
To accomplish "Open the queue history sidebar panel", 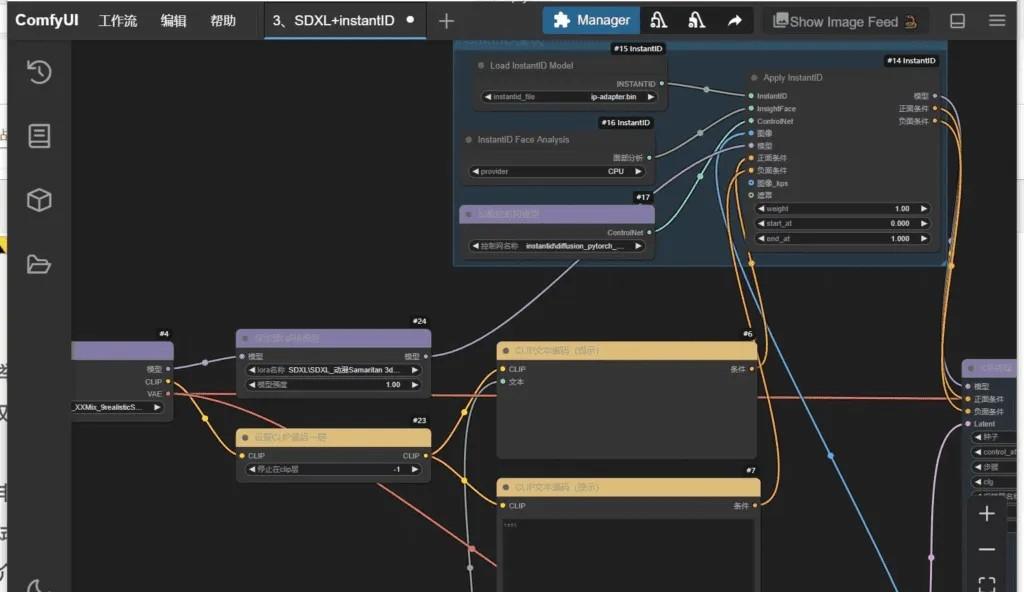I will tap(39, 72).
